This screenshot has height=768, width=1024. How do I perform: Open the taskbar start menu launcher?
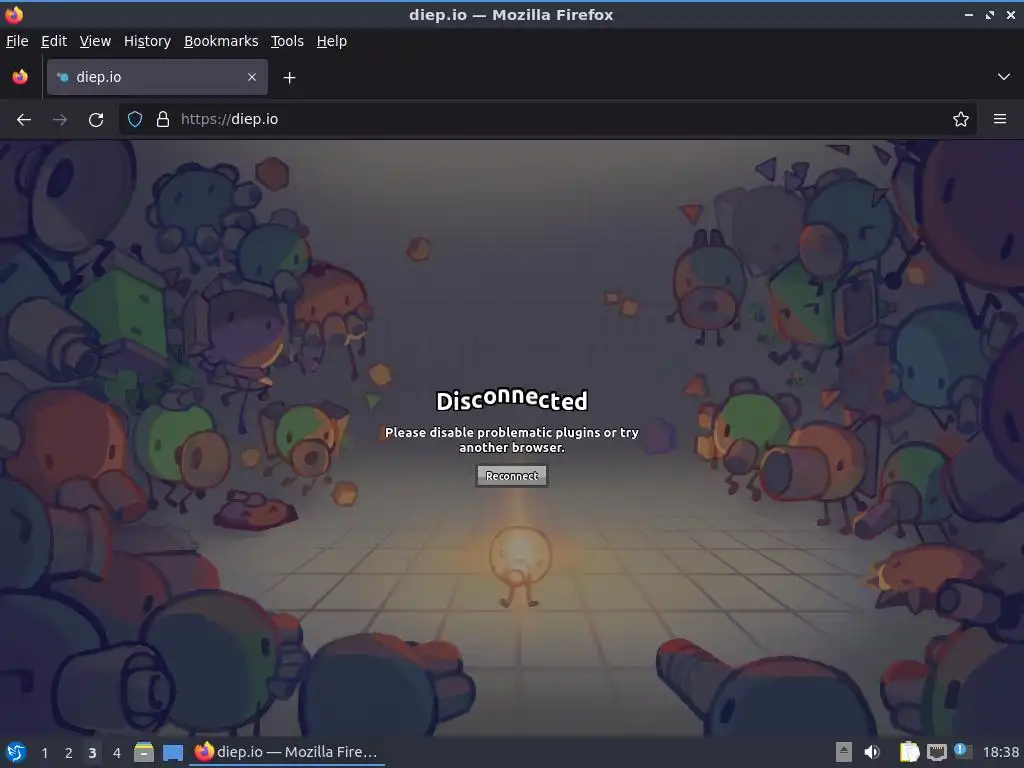click(16, 752)
